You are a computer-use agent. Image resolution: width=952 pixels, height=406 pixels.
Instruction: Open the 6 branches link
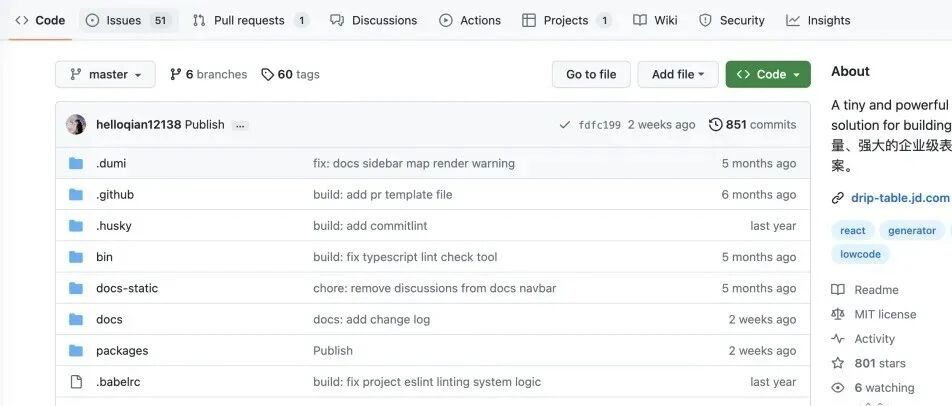[x=208, y=74]
